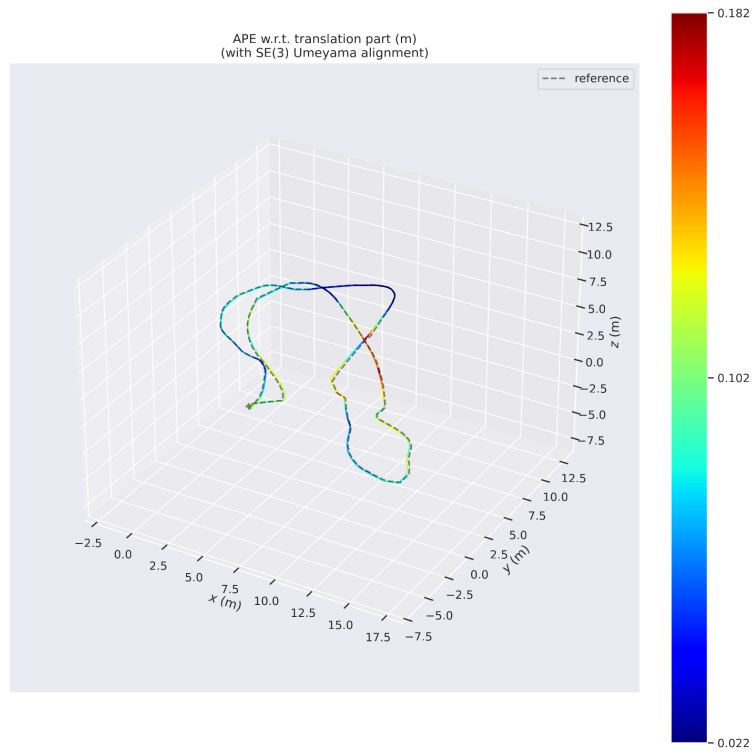The image size is (754, 755).
Task: Click the "x (m)" axis label
Action: click(x=225, y=601)
